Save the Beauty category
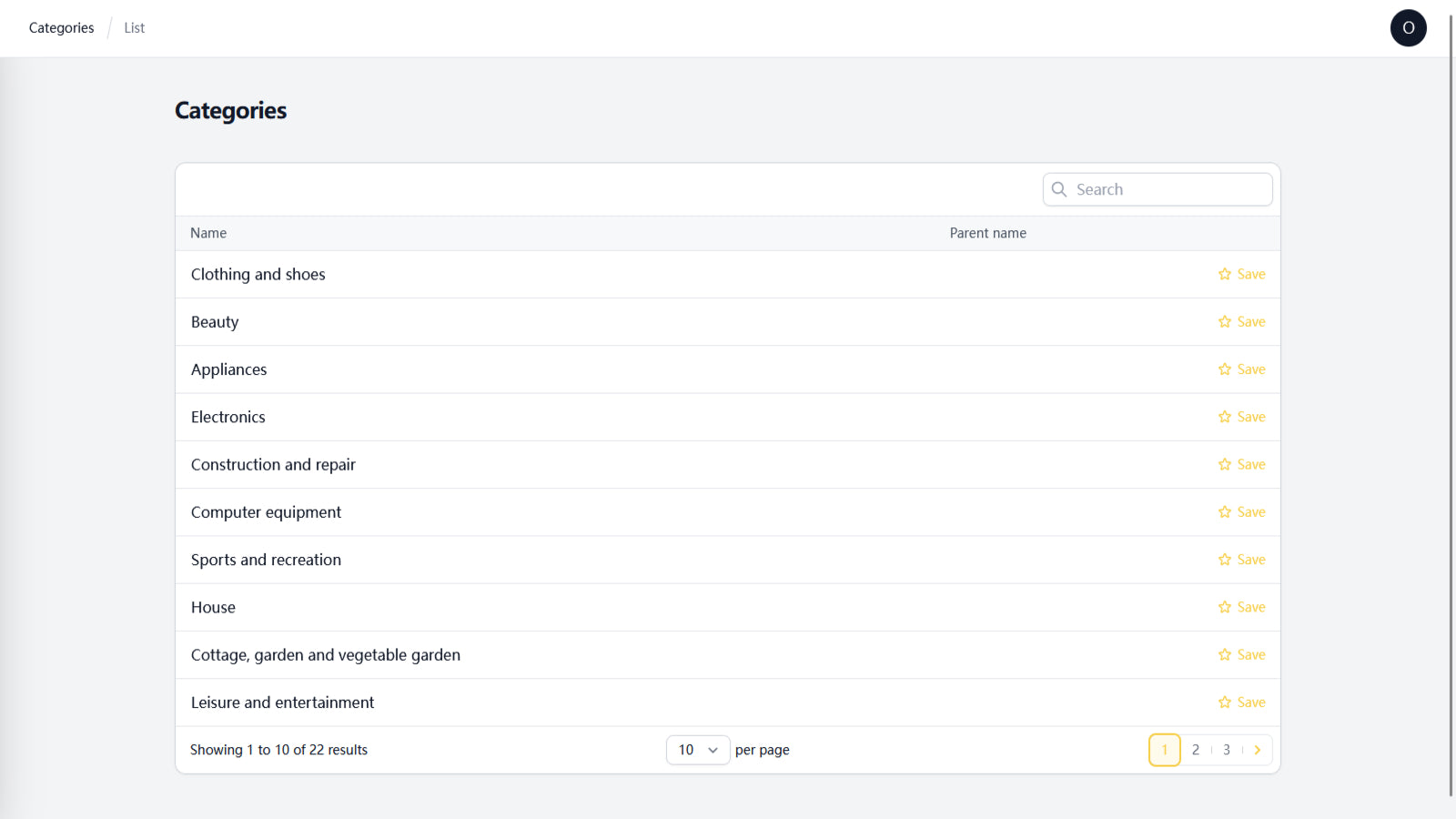1456x819 pixels. [x=1242, y=321]
